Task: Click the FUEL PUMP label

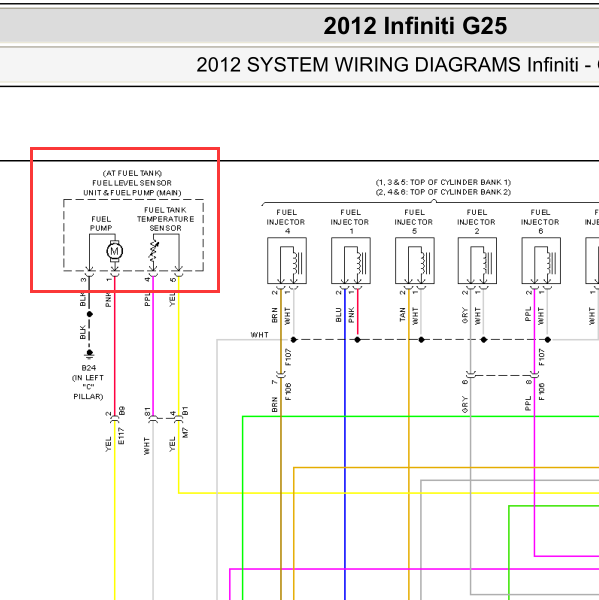Action: pos(101,223)
